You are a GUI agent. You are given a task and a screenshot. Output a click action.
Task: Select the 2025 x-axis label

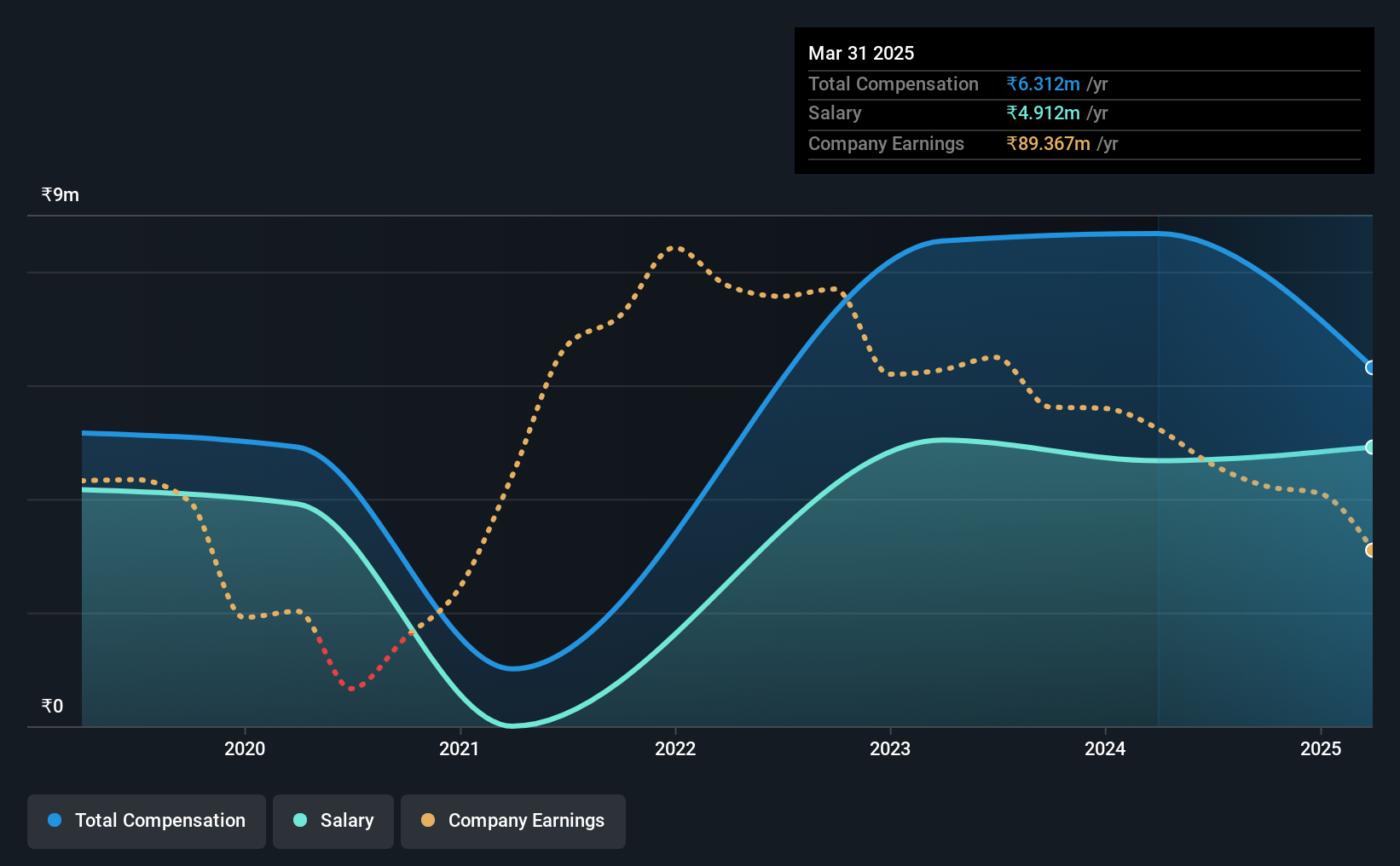point(1321,748)
